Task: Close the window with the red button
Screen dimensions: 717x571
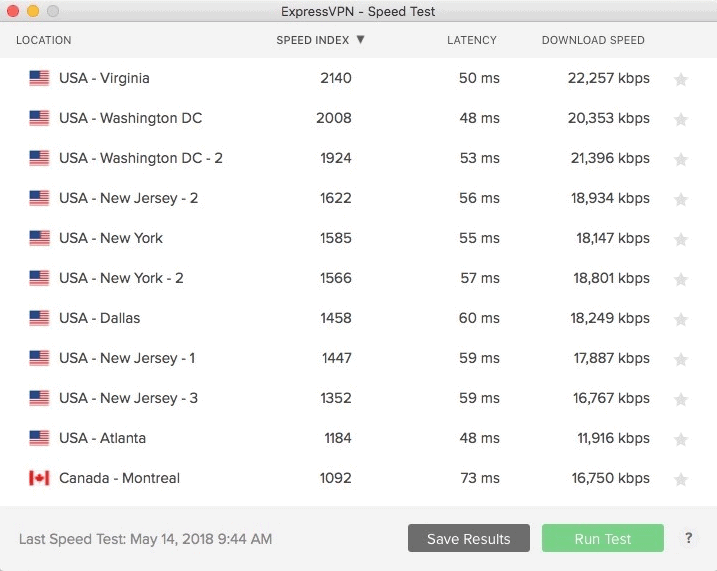Action: tap(13, 11)
